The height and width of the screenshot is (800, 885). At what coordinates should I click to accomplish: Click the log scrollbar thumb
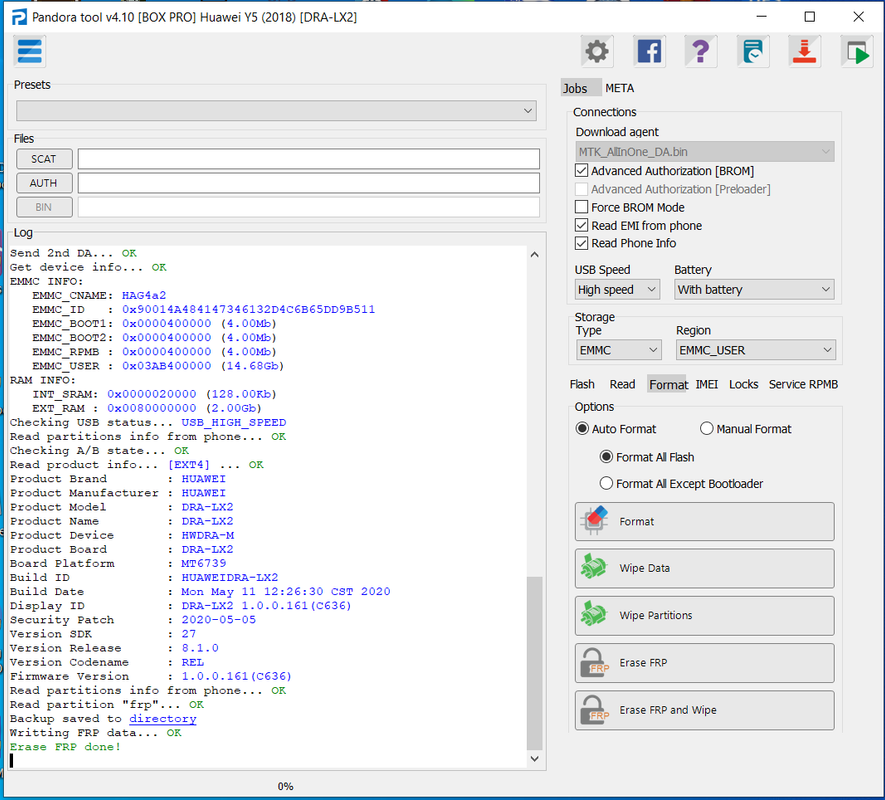click(534, 663)
